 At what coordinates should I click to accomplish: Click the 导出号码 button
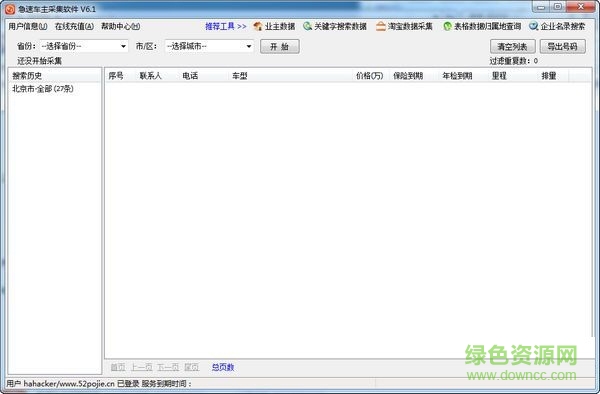point(562,47)
